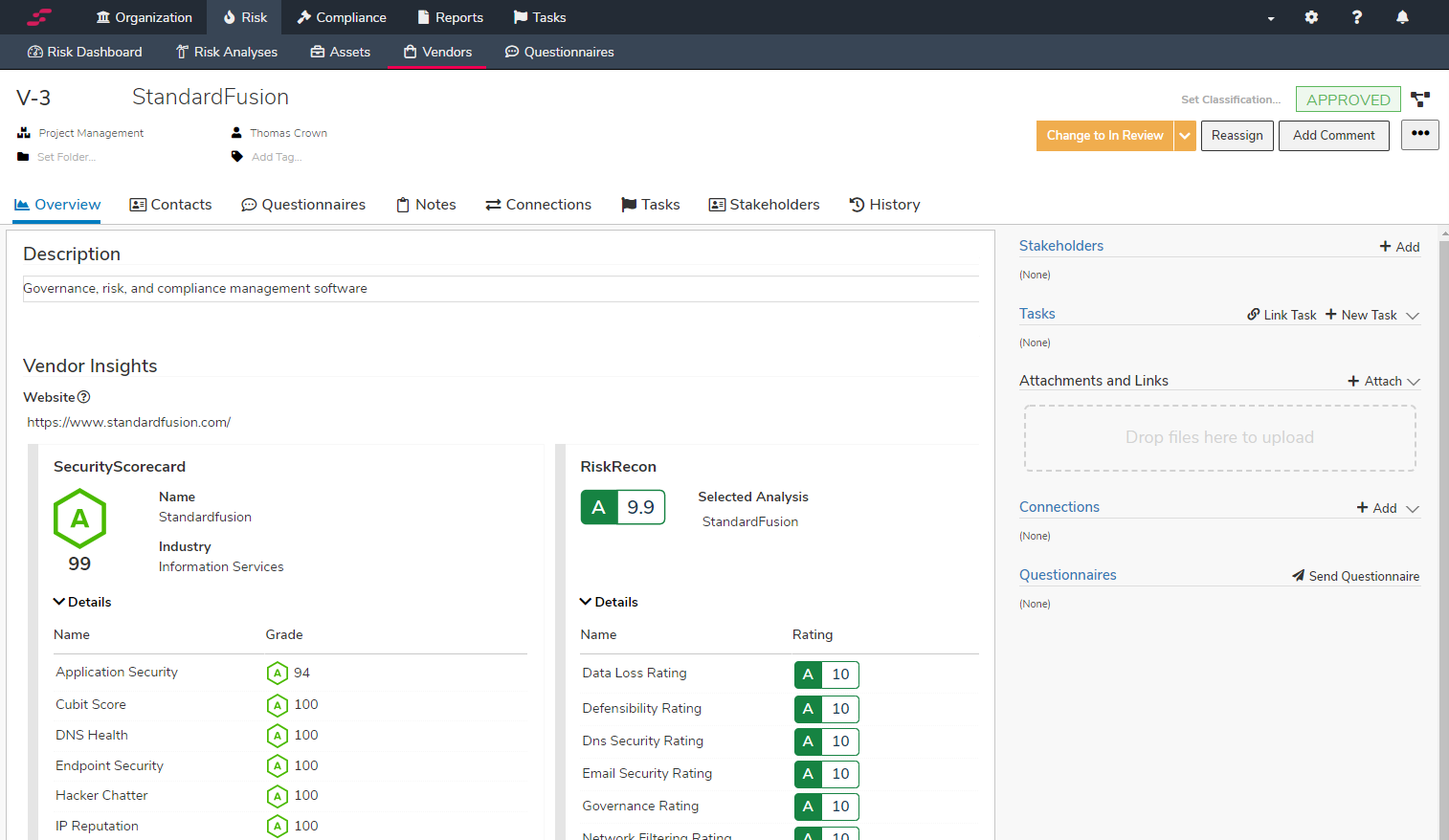Click the Add Tag tag icon
This screenshot has height=840, width=1449.
point(237,157)
